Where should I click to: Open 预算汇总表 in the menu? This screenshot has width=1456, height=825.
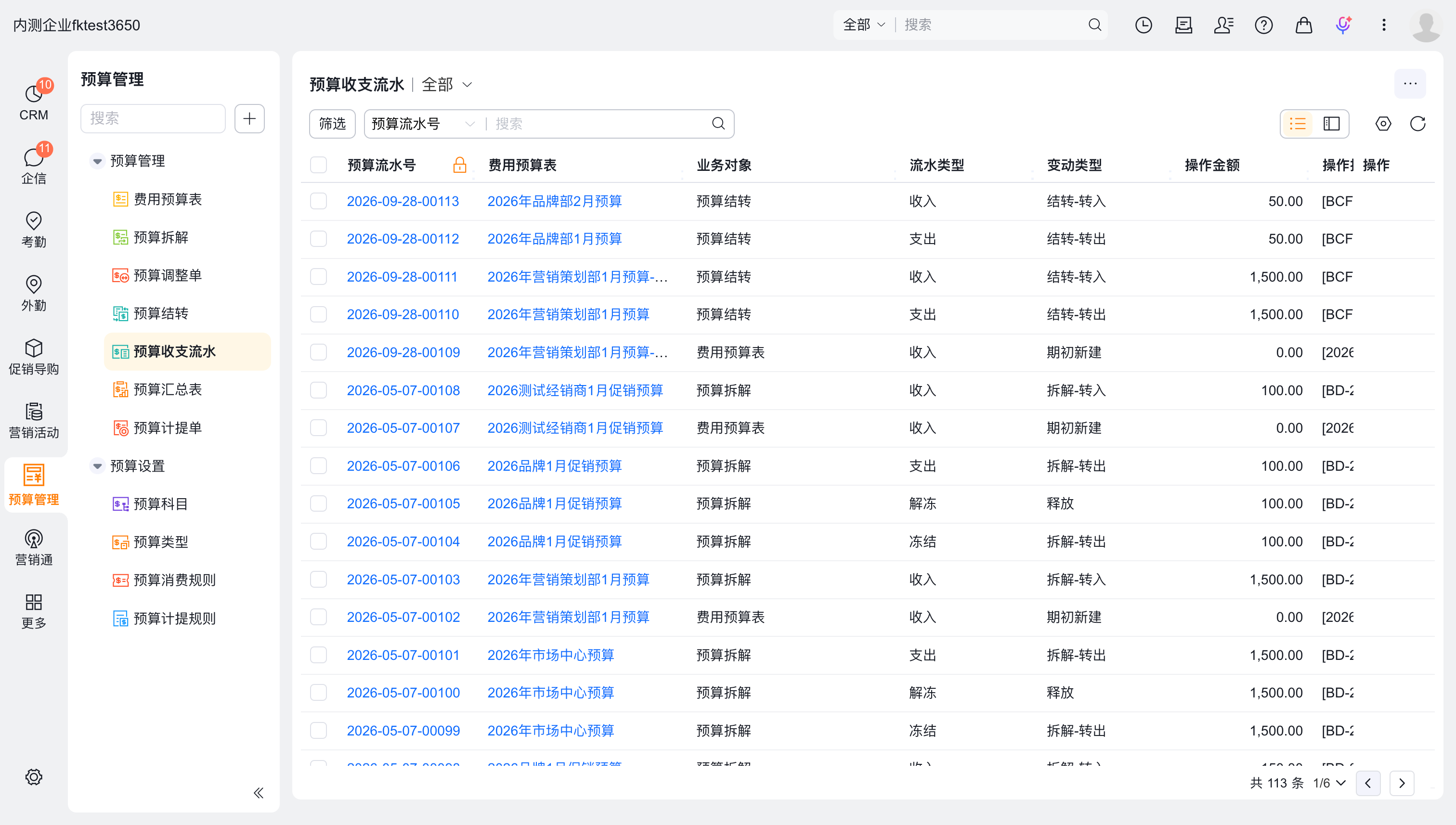(x=167, y=390)
